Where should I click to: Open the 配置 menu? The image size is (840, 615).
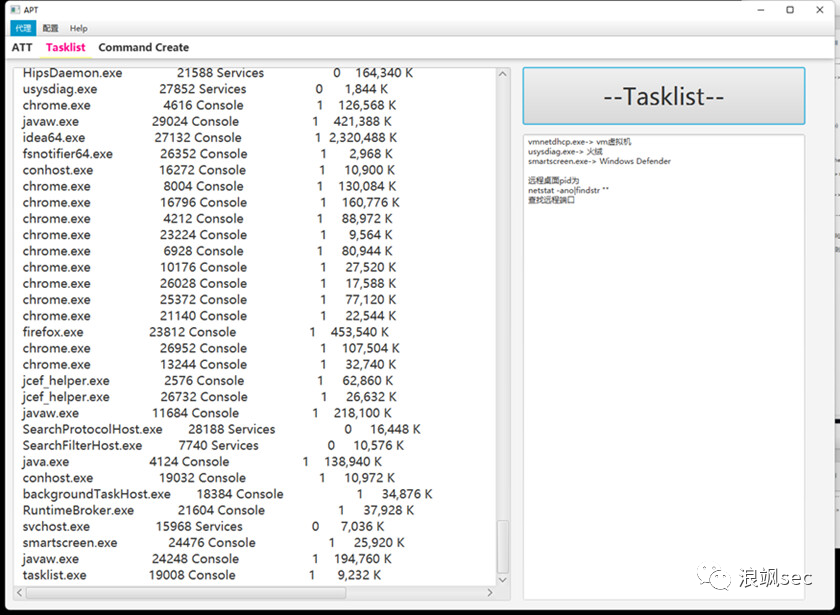tap(50, 28)
